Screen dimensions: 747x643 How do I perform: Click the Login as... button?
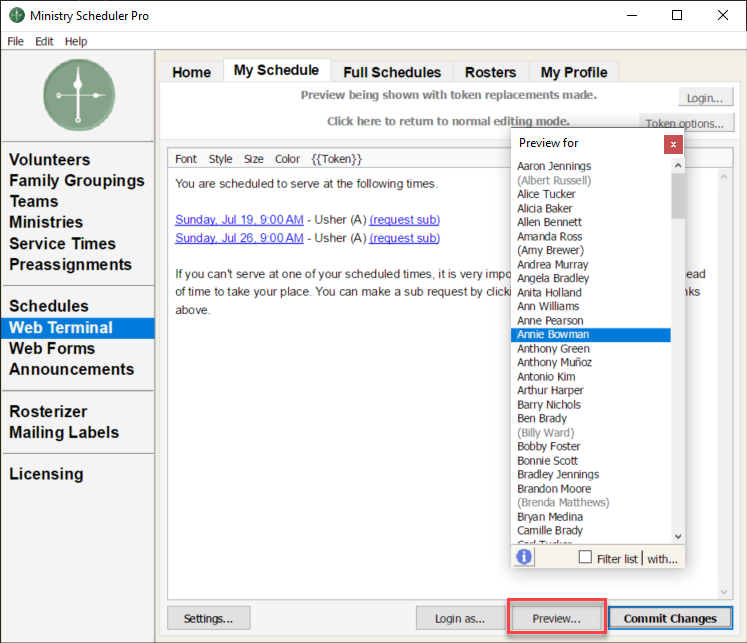pos(460,618)
